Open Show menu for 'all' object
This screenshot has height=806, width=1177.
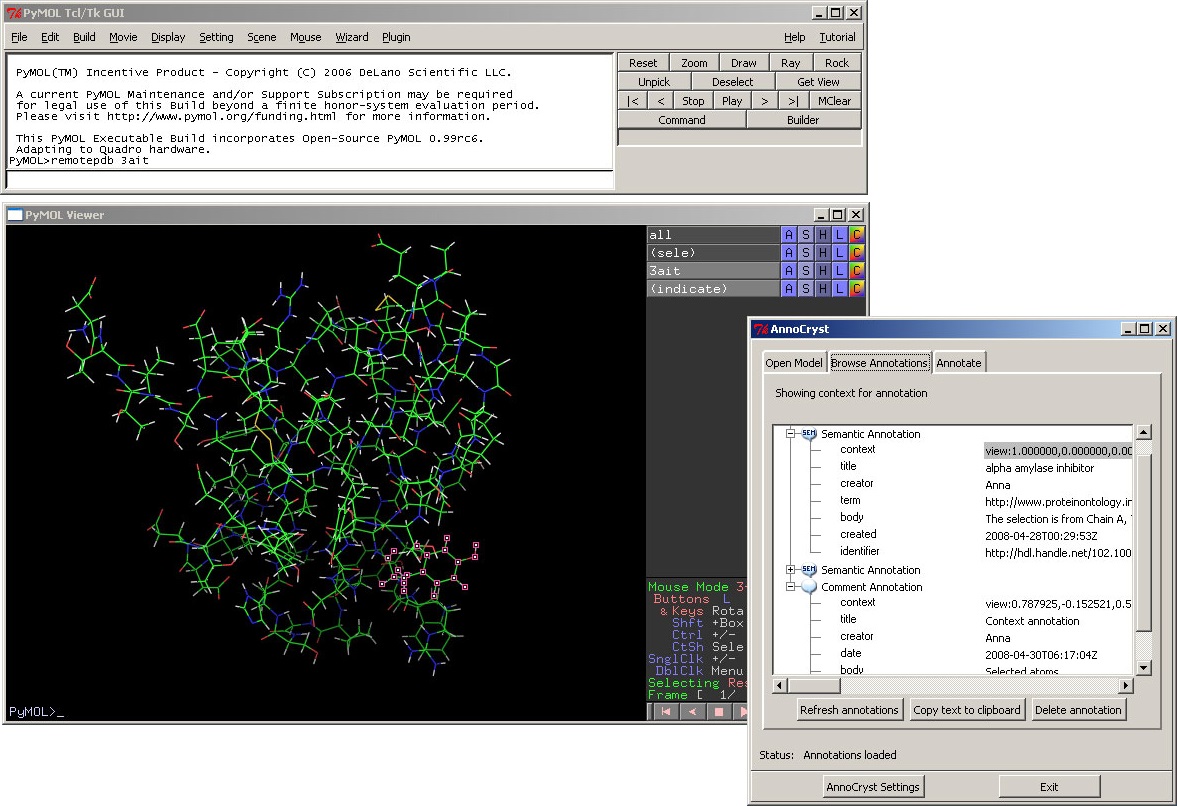[805, 235]
